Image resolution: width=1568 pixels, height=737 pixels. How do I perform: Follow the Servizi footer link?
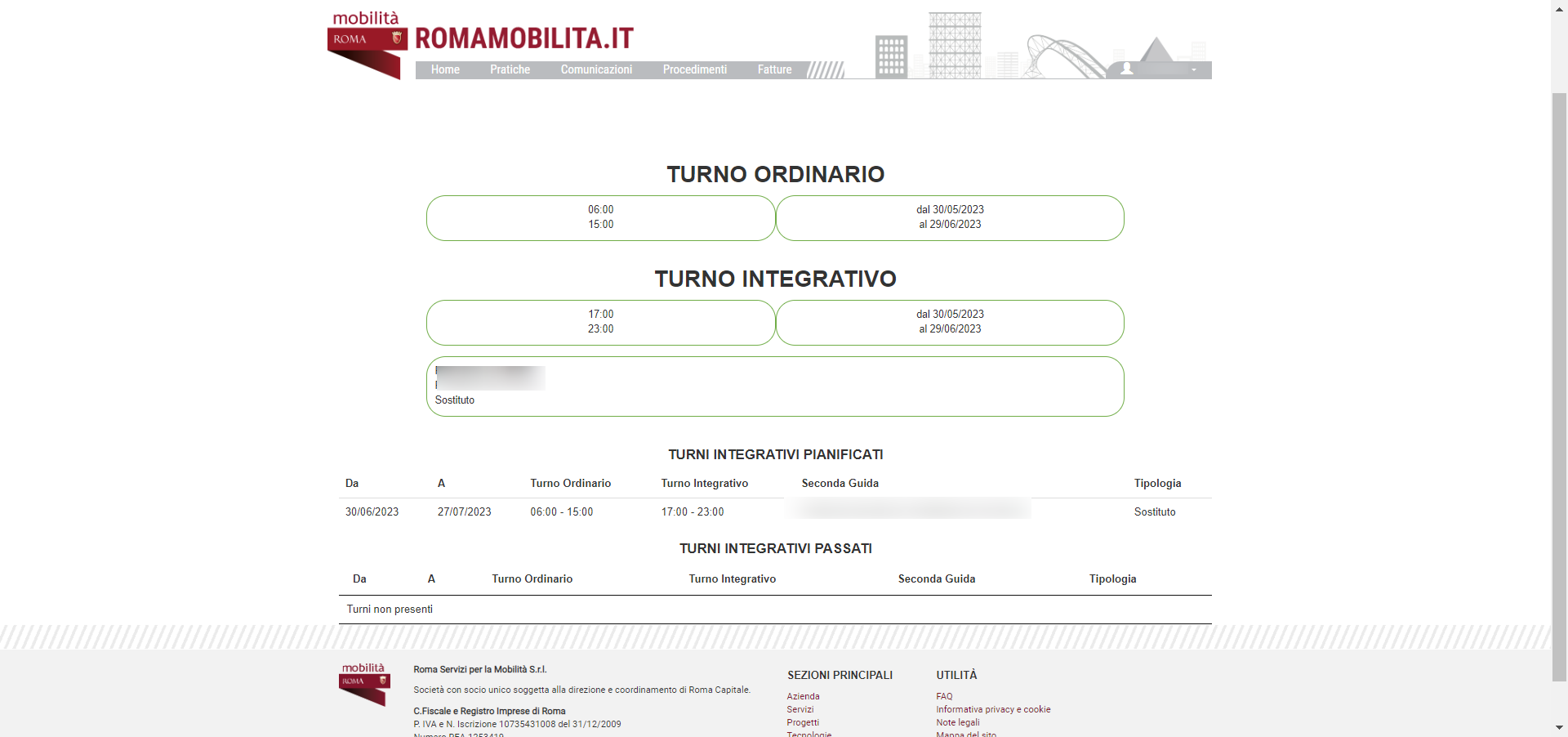[800, 710]
